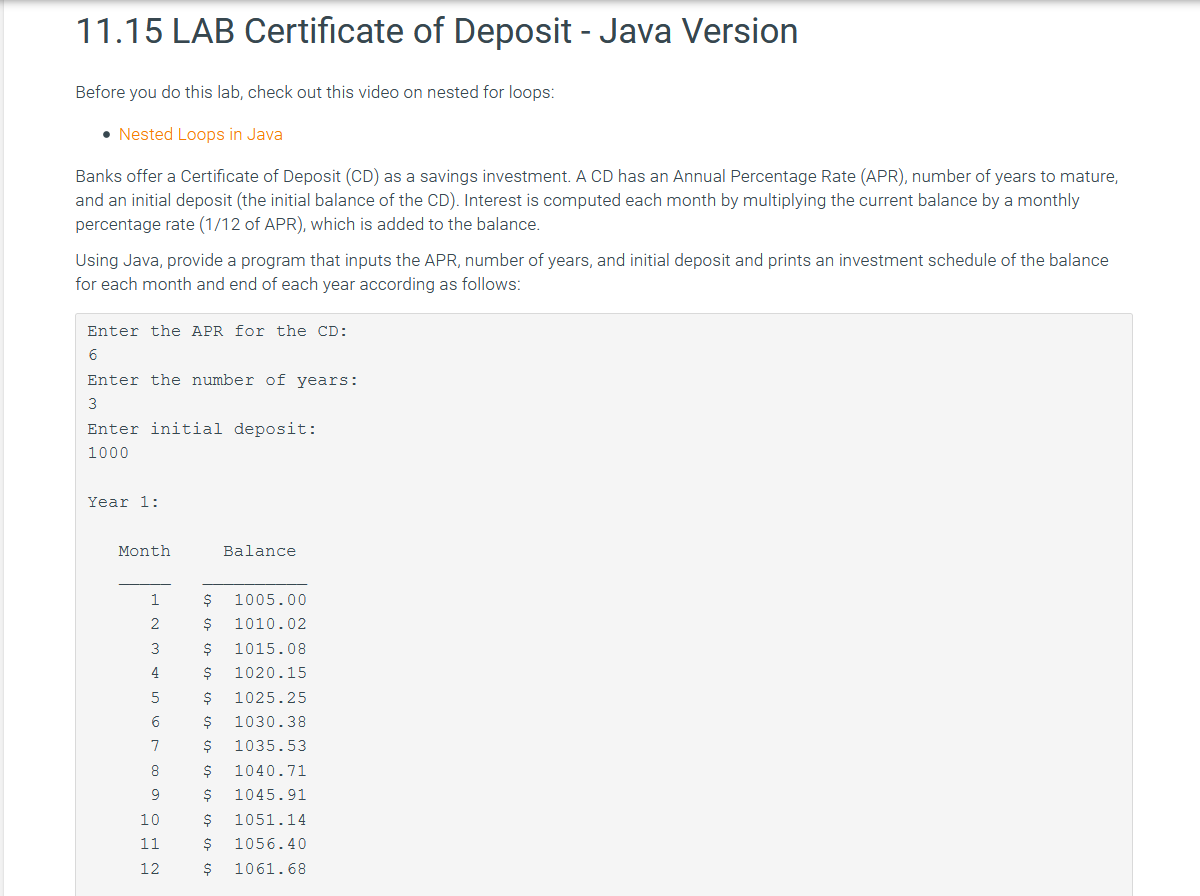The image size is (1200, 896).
Task: Open the Nested Loops in Java link
Action: tap(199, 133)
